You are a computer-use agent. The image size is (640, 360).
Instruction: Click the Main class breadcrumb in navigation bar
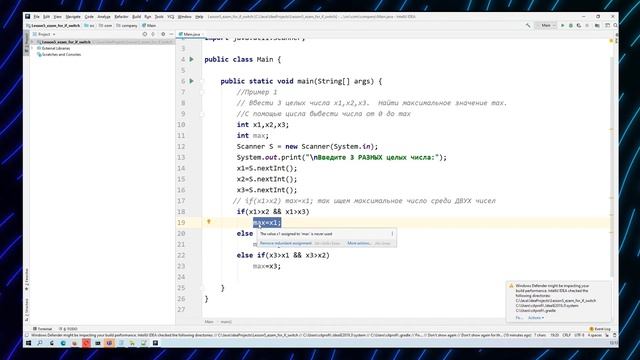149,25
